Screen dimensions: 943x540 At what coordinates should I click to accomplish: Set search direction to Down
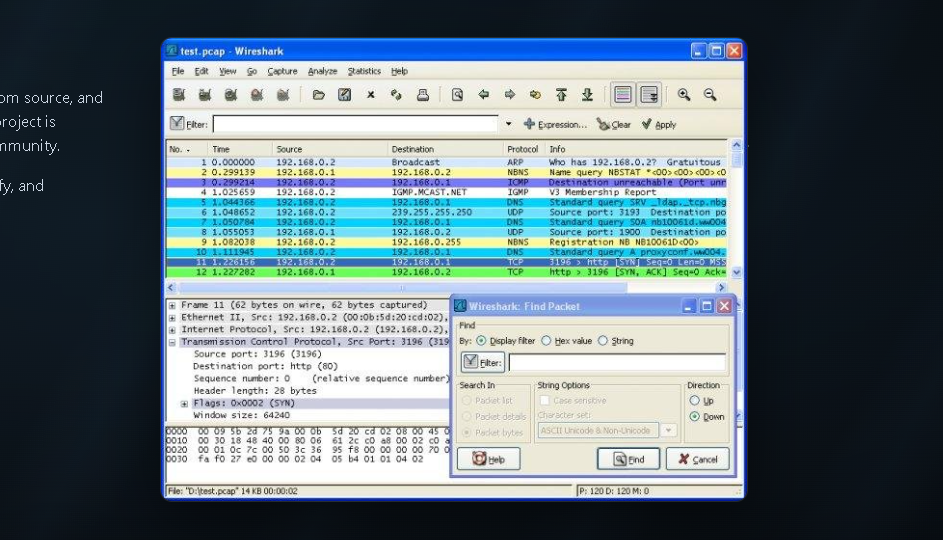pyautogui.click(x=695, y=416)
